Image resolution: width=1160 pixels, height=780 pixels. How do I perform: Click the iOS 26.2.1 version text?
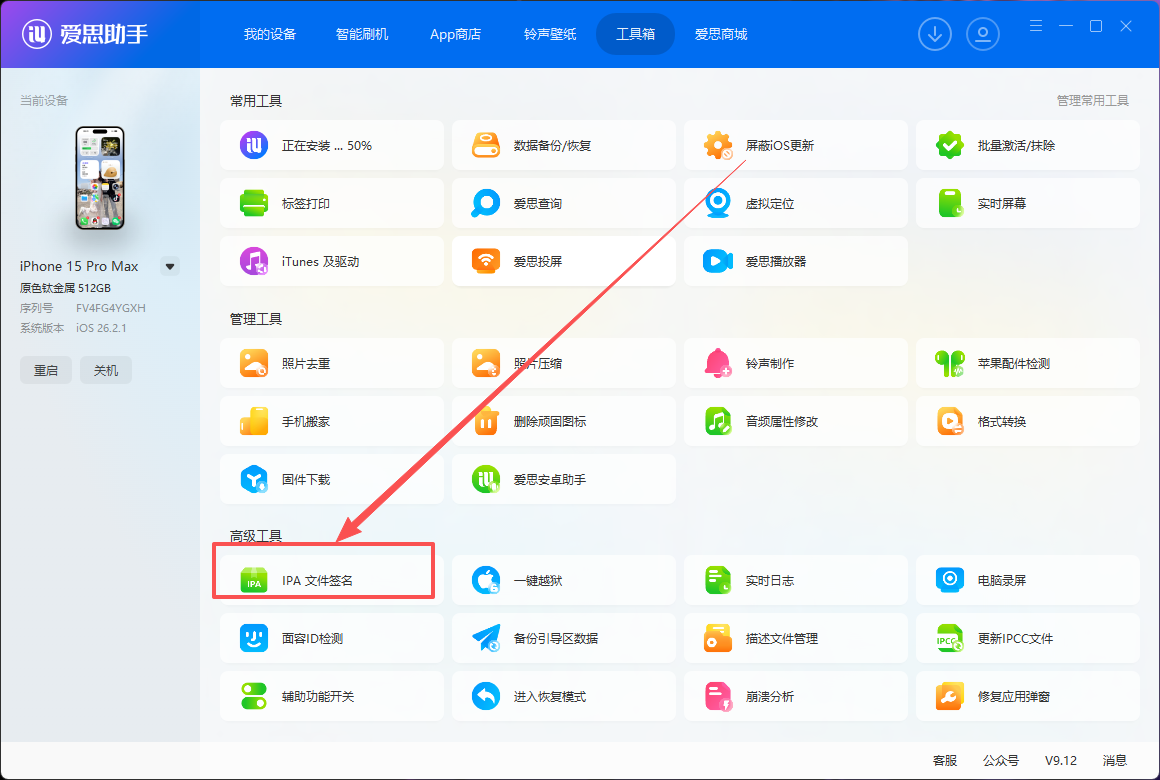(101, 328)
